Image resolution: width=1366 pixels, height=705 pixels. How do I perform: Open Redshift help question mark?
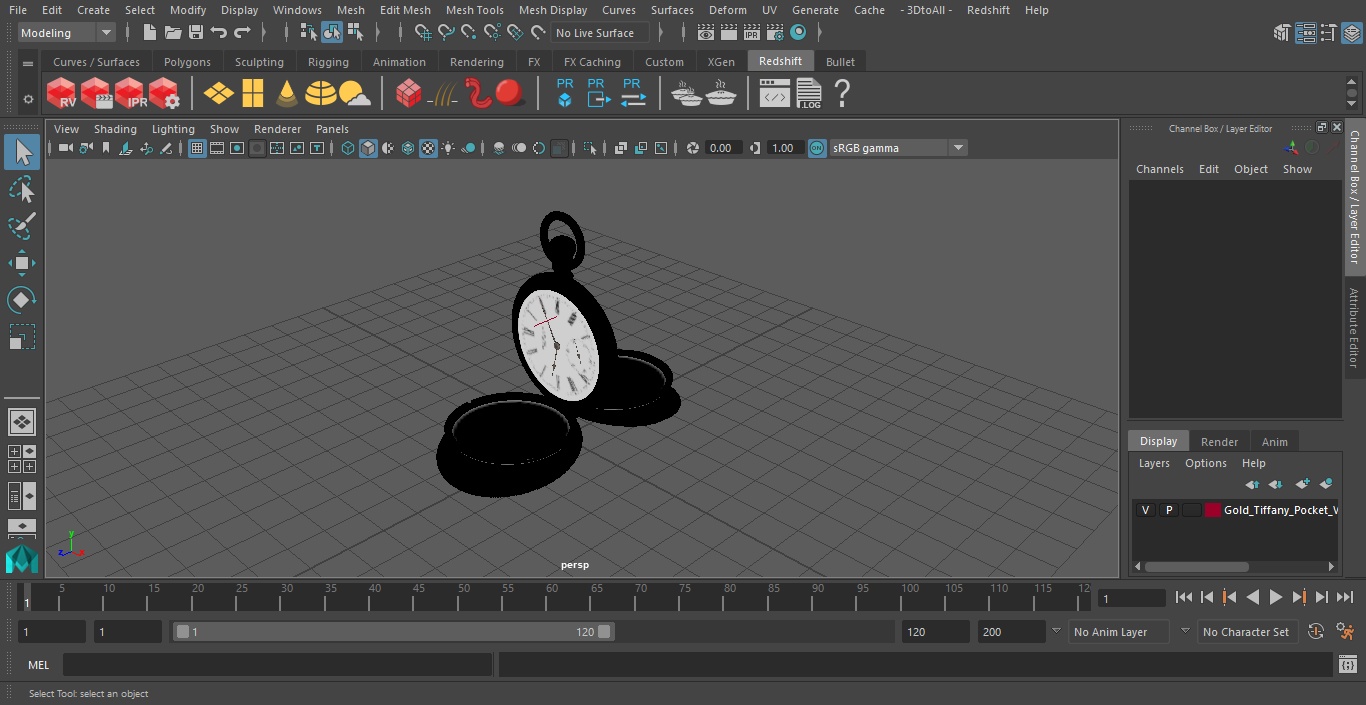[842, 94]
